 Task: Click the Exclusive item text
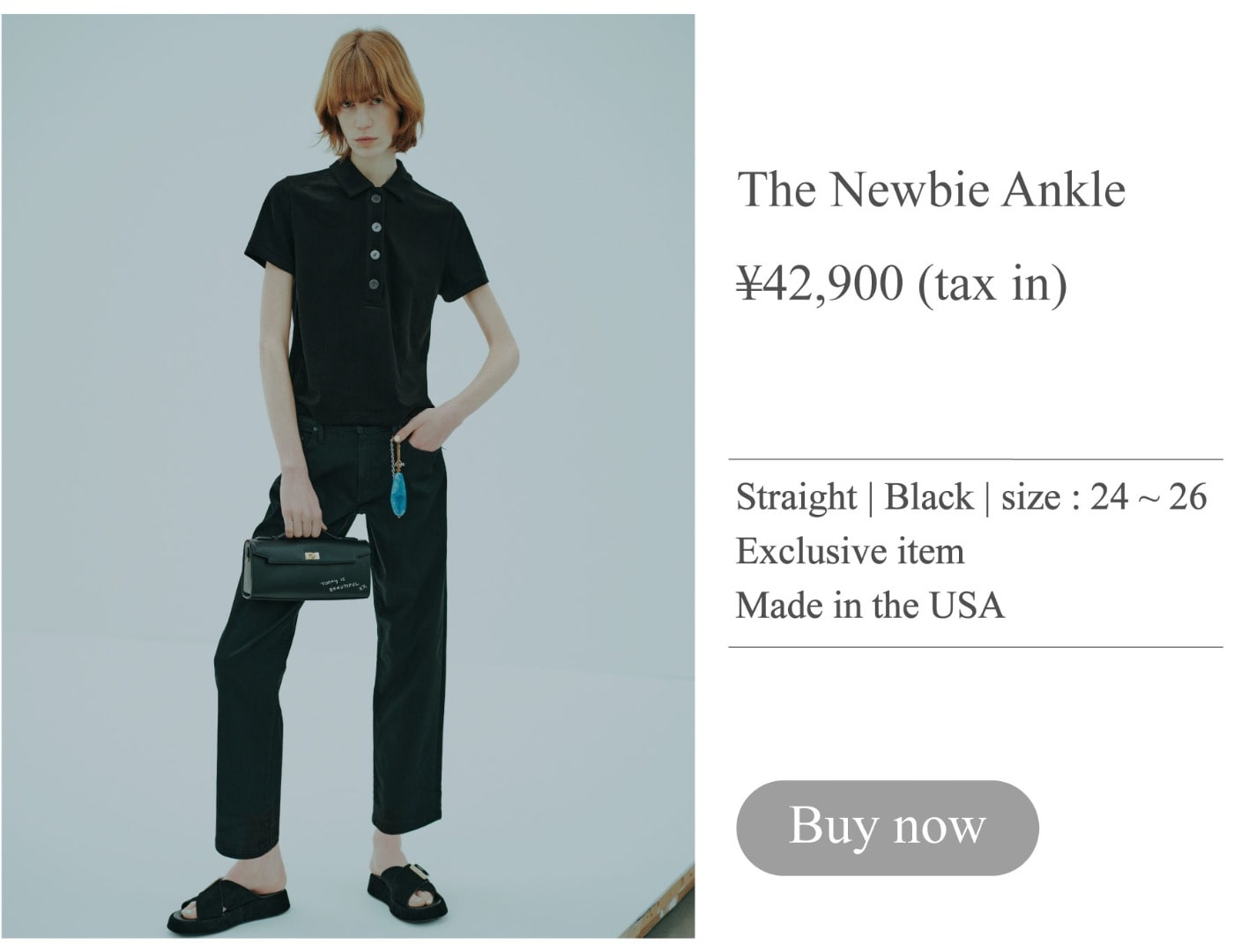(x=850, y=552)
